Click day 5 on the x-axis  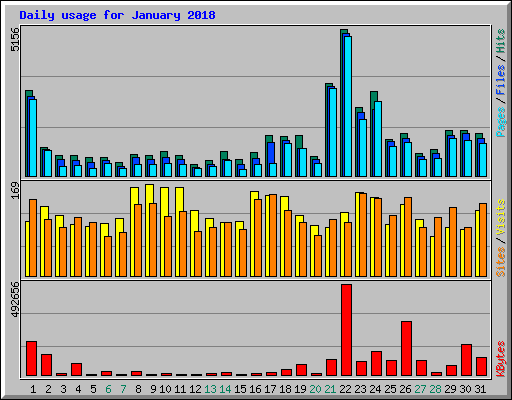[x=93, y=389]
